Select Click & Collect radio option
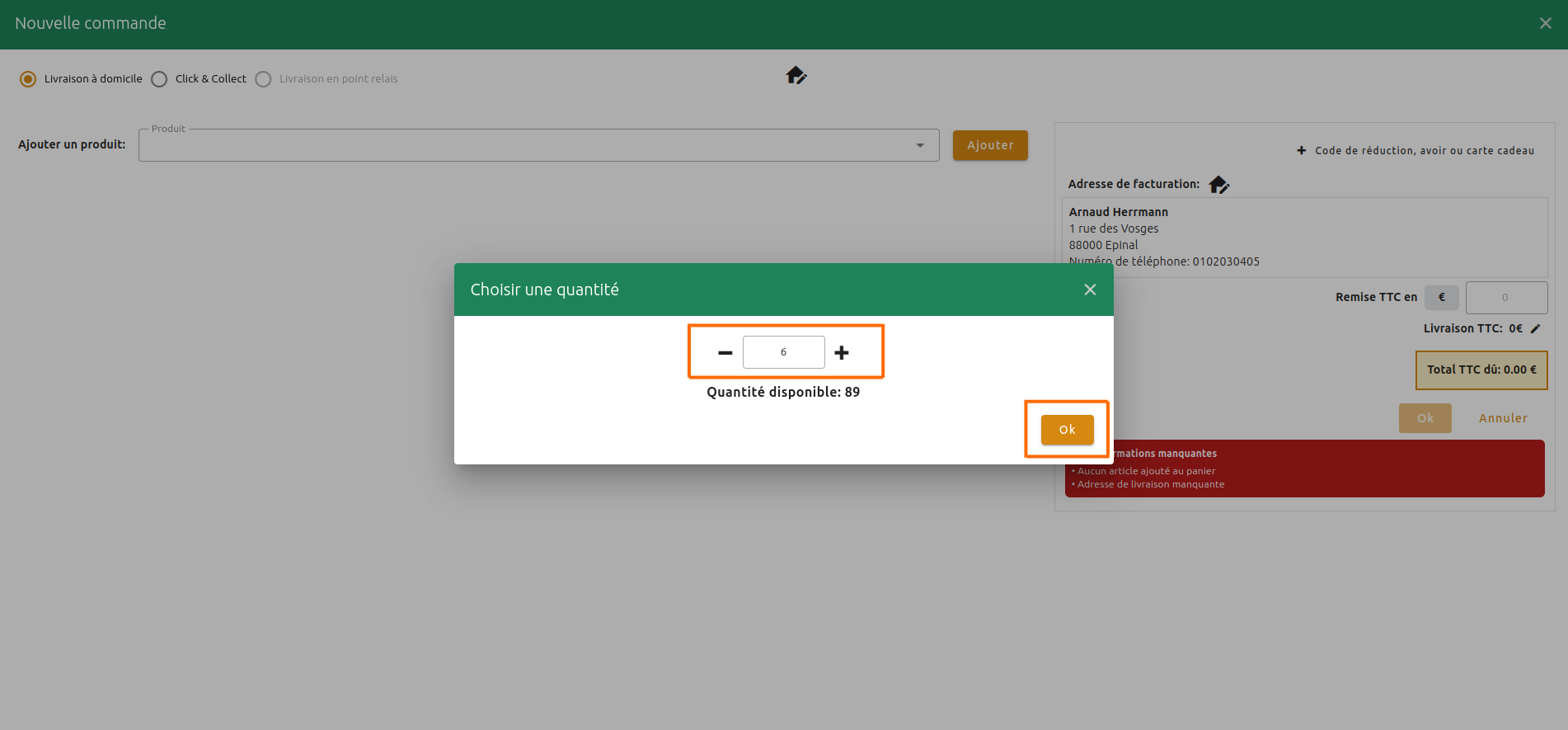The image size is (1568, 730). (159, 79)
